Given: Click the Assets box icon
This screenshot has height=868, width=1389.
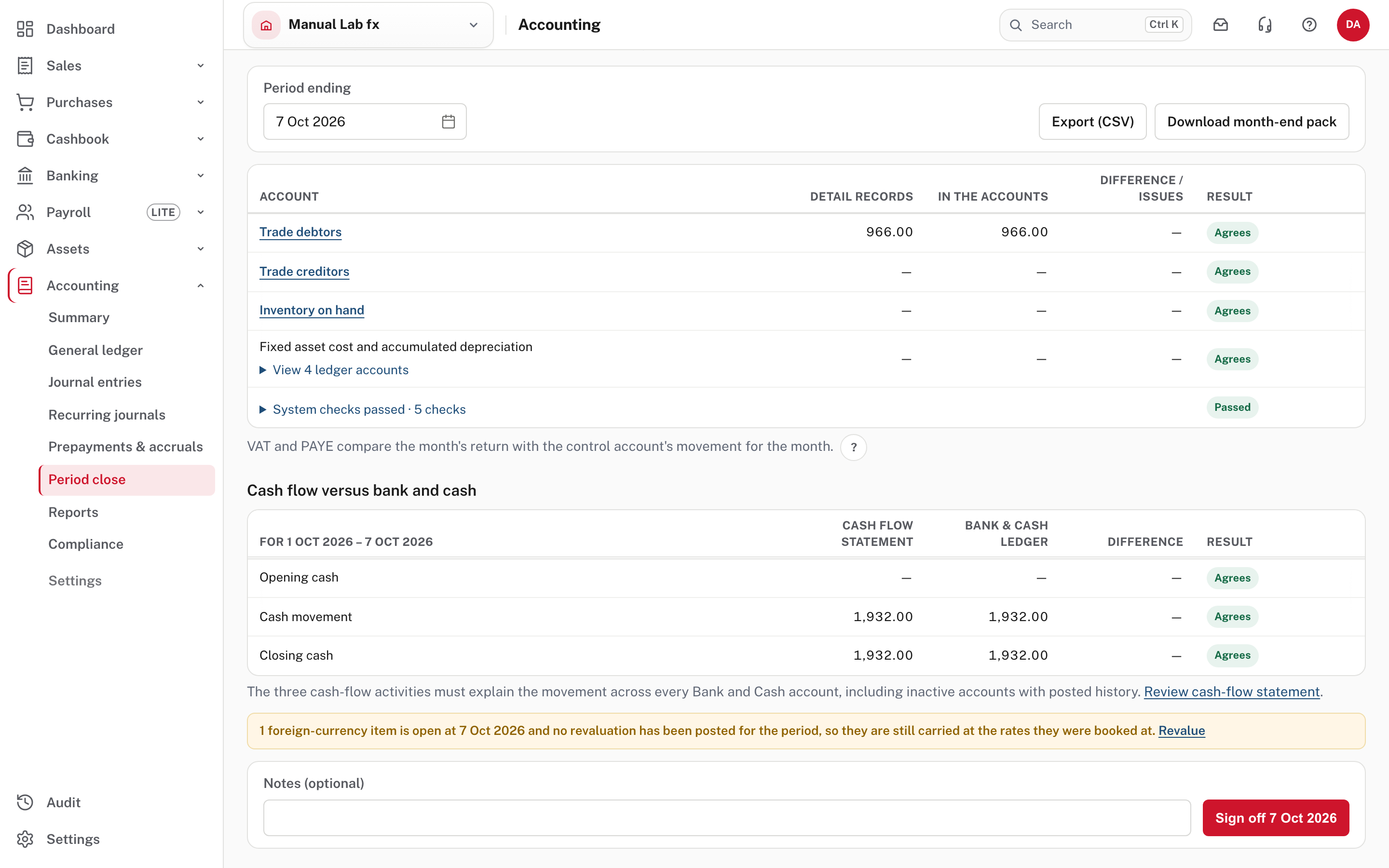Looking at the screenshot, I should [25, 249].
